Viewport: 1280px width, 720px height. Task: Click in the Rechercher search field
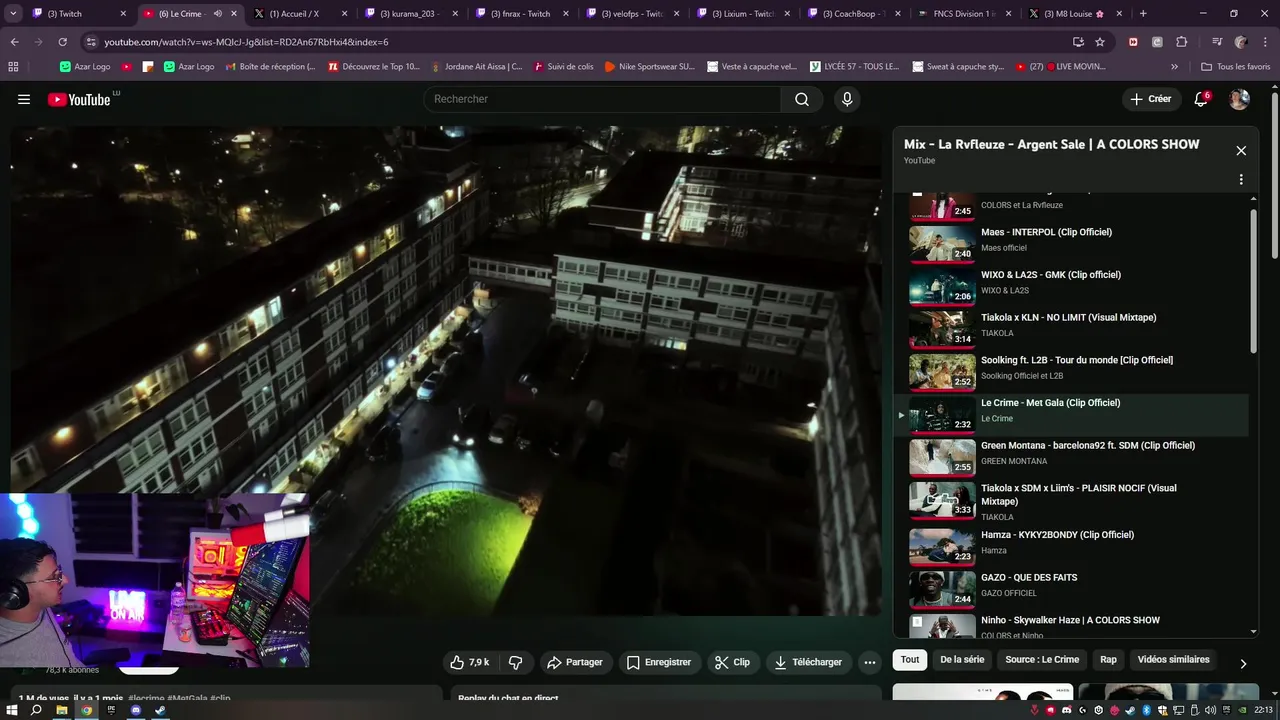(x=603, y=99)
